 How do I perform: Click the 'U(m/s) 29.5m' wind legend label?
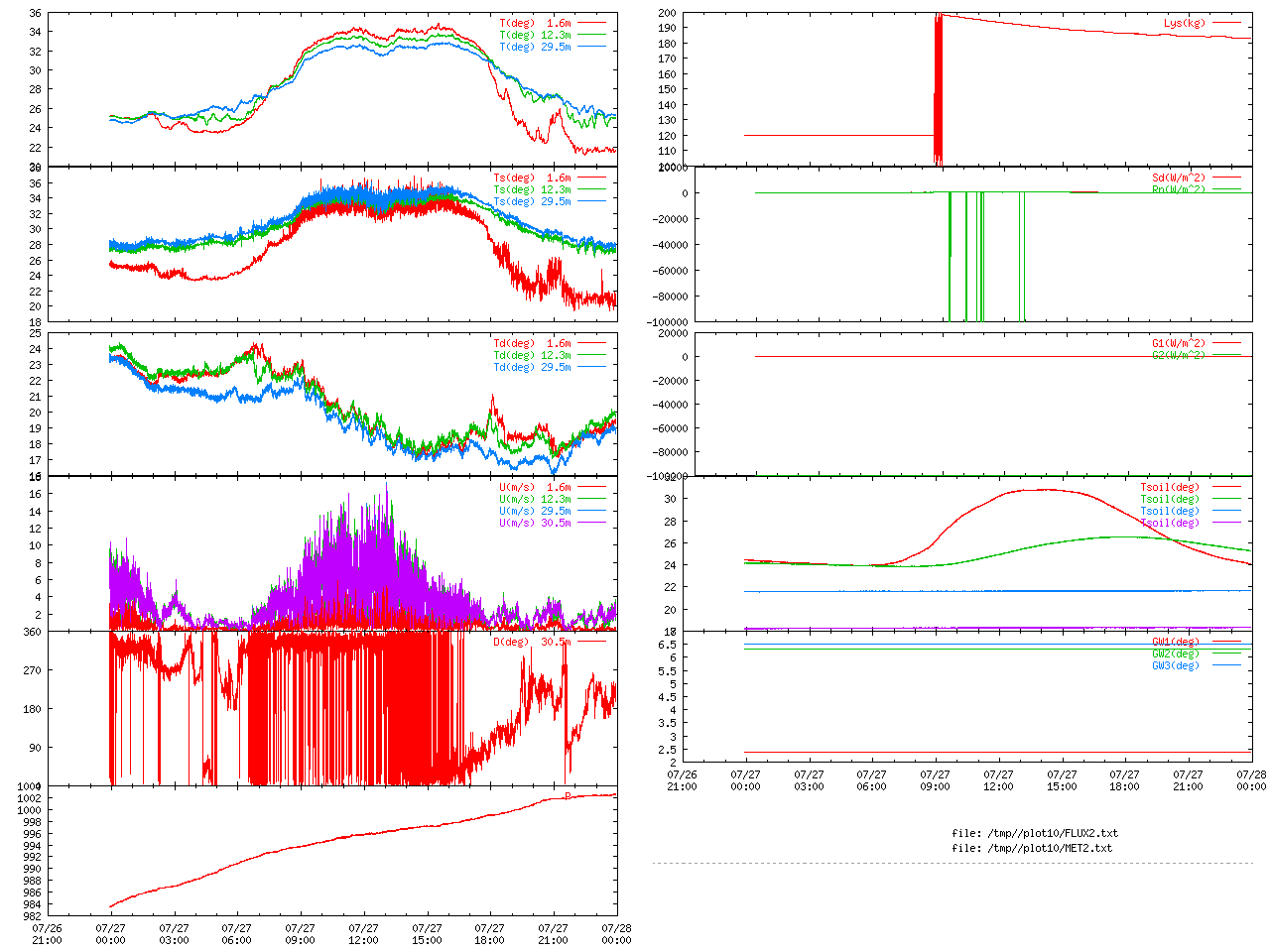click(x=536, y=512)
